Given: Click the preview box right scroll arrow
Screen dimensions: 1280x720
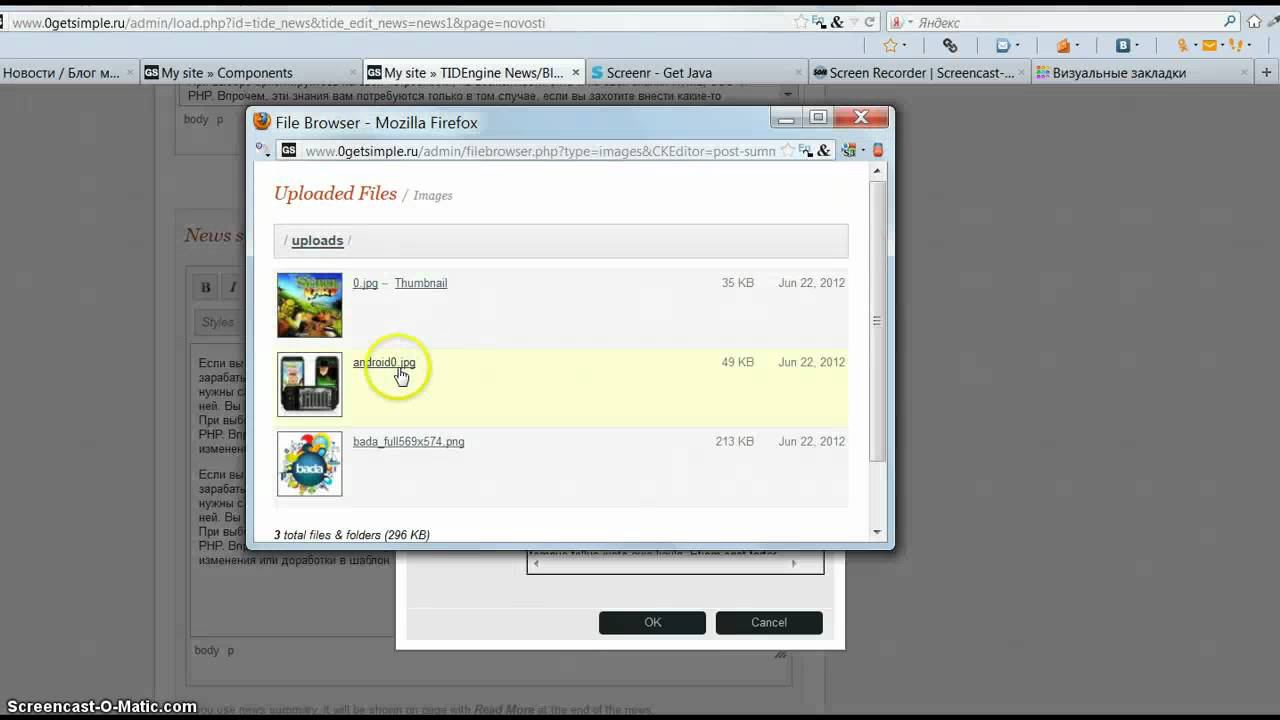Looking at the screenshot, I should pyautogui.click(x=794, y=564).
